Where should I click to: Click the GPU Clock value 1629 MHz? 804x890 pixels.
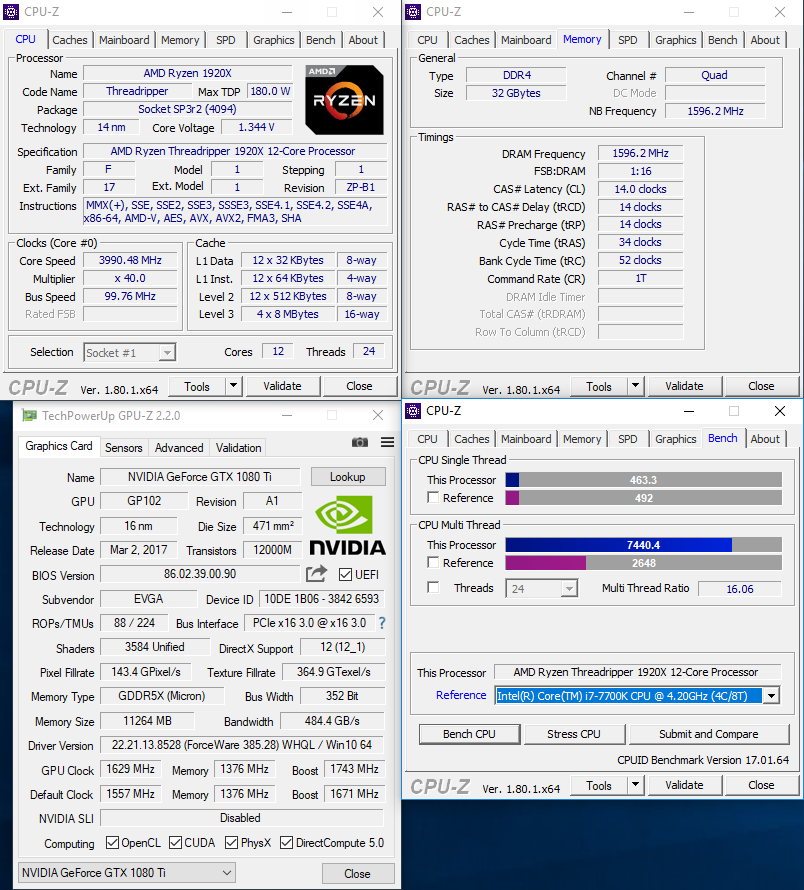point(131,769)
